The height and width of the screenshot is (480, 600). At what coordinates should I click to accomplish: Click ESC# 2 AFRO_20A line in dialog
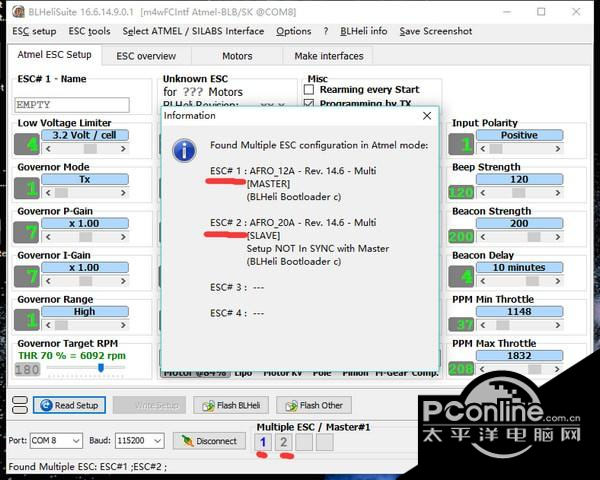click(x=293, y=222)
